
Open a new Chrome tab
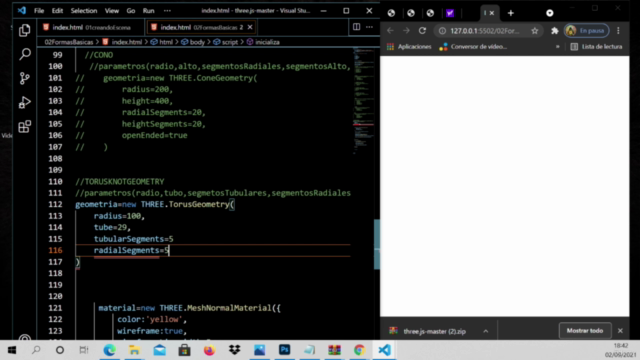pos(511,13)
